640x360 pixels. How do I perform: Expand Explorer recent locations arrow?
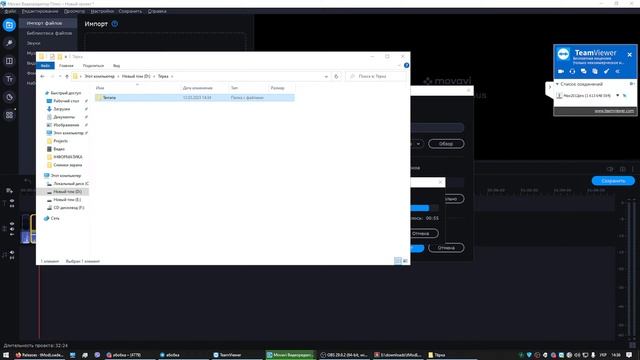(x=60, y=76)
